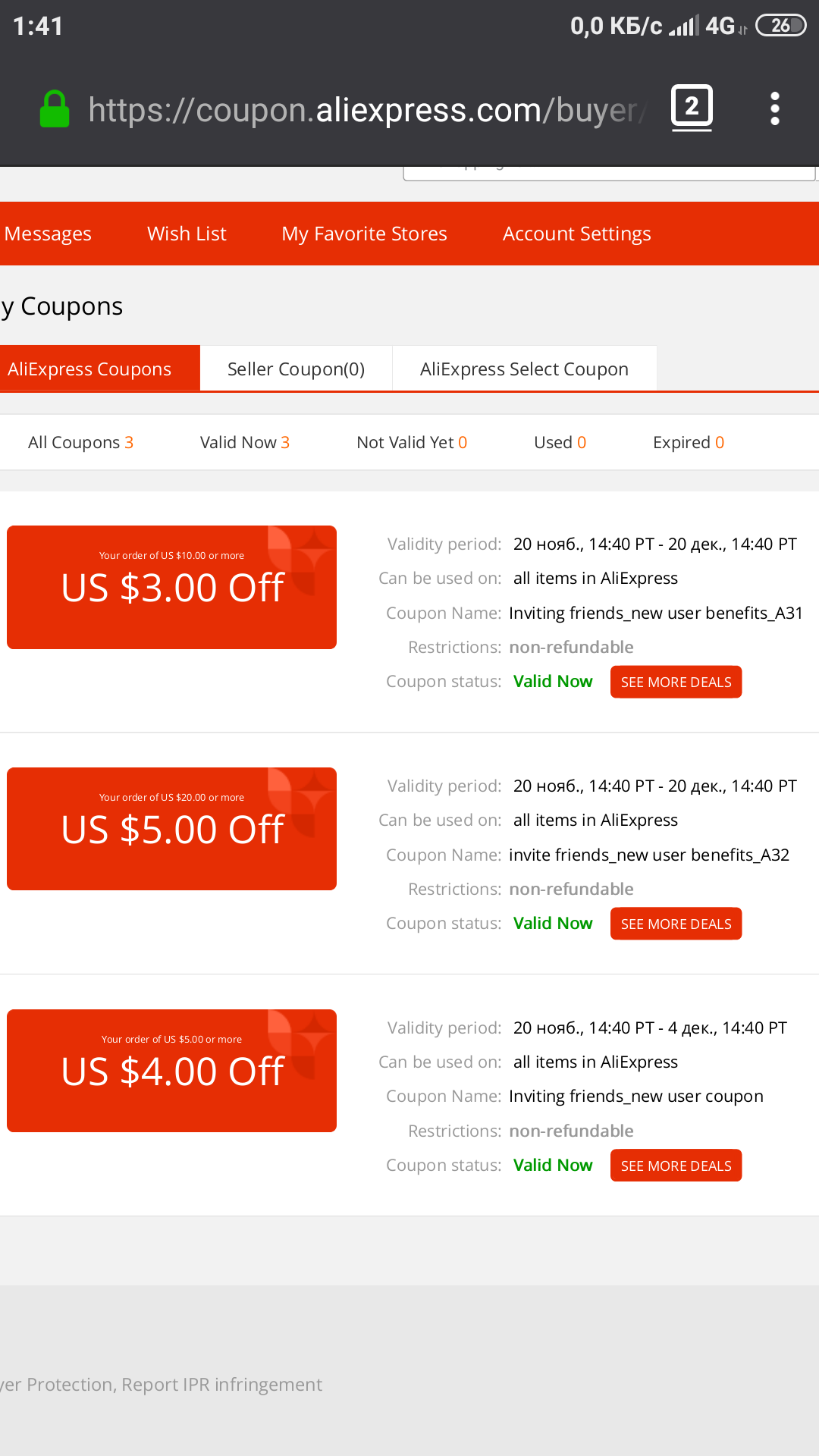Filter by Valid Now coupons
This screenshot has height=1456, width=819.
tap(244, 442)
